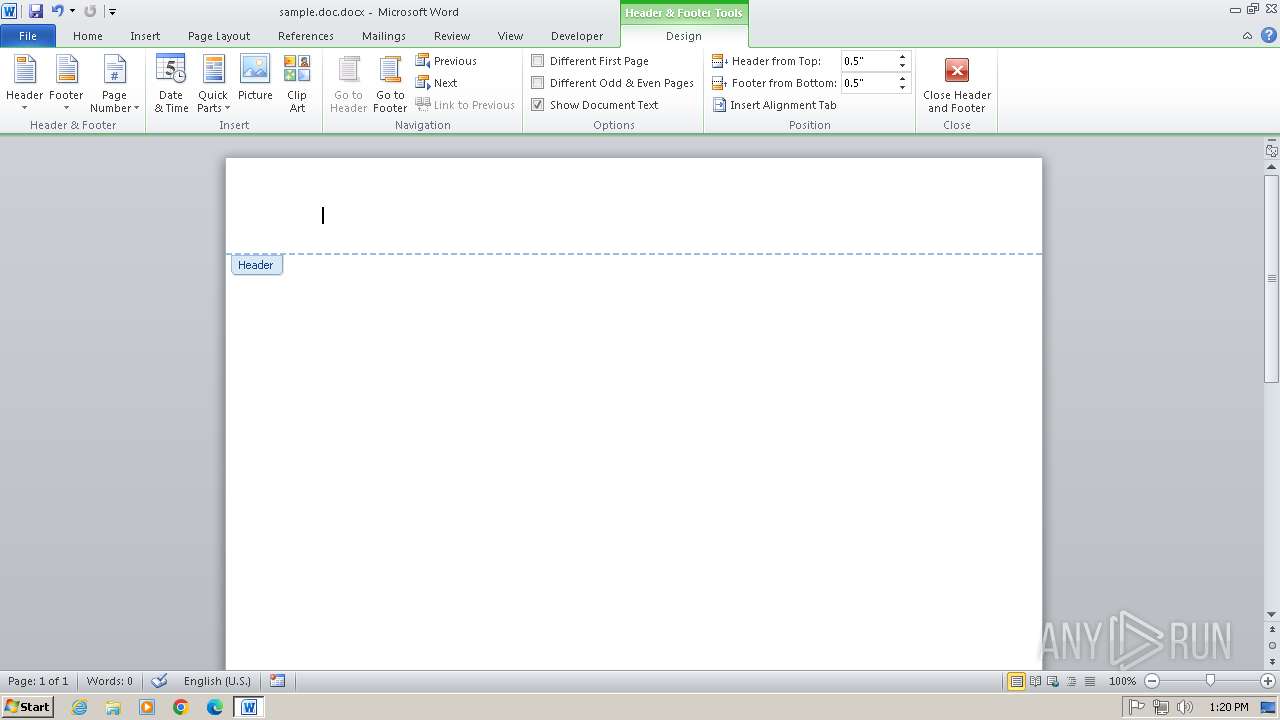Open Microsoft Edge from taskbar
This screenshot has width=1280, height=720.
(x=215, y=707)
